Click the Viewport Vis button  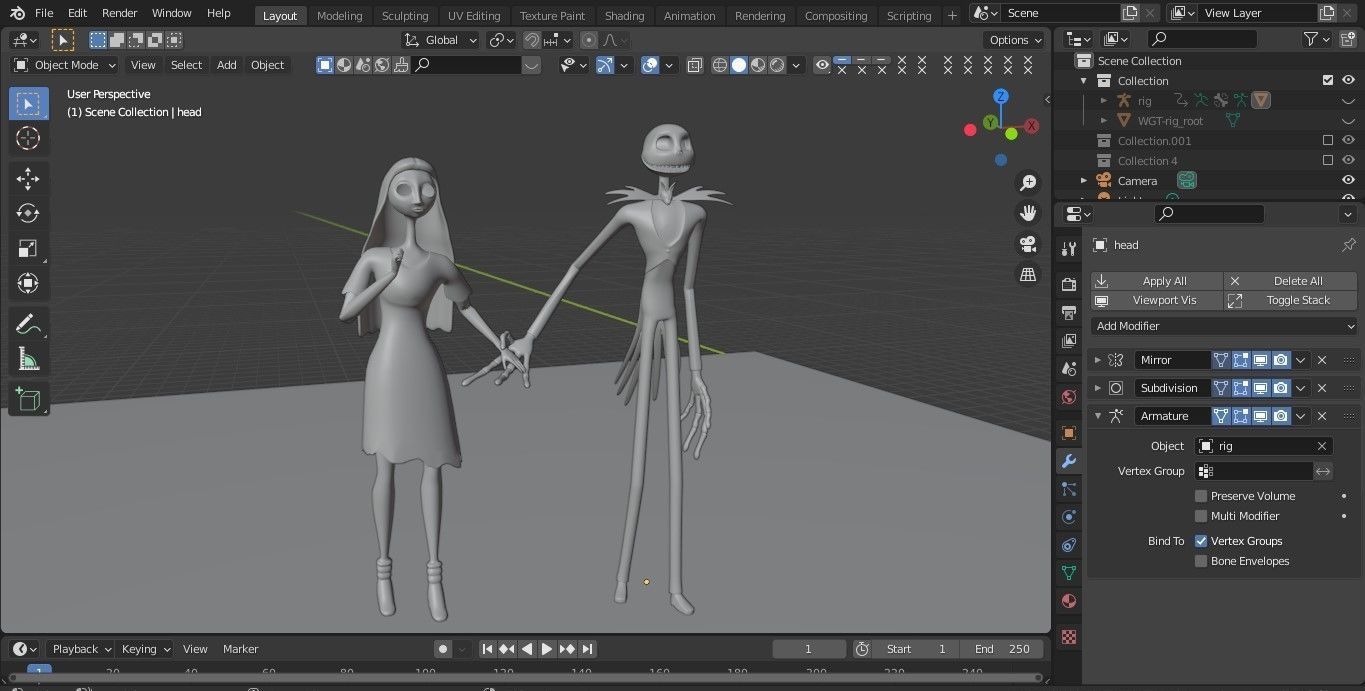pyautogui.click(x=1157, y=300)
